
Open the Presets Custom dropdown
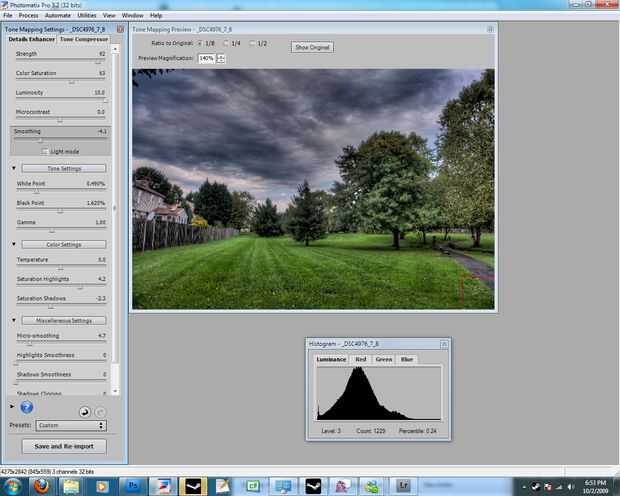pyautogui.click(x=71, y=426)
